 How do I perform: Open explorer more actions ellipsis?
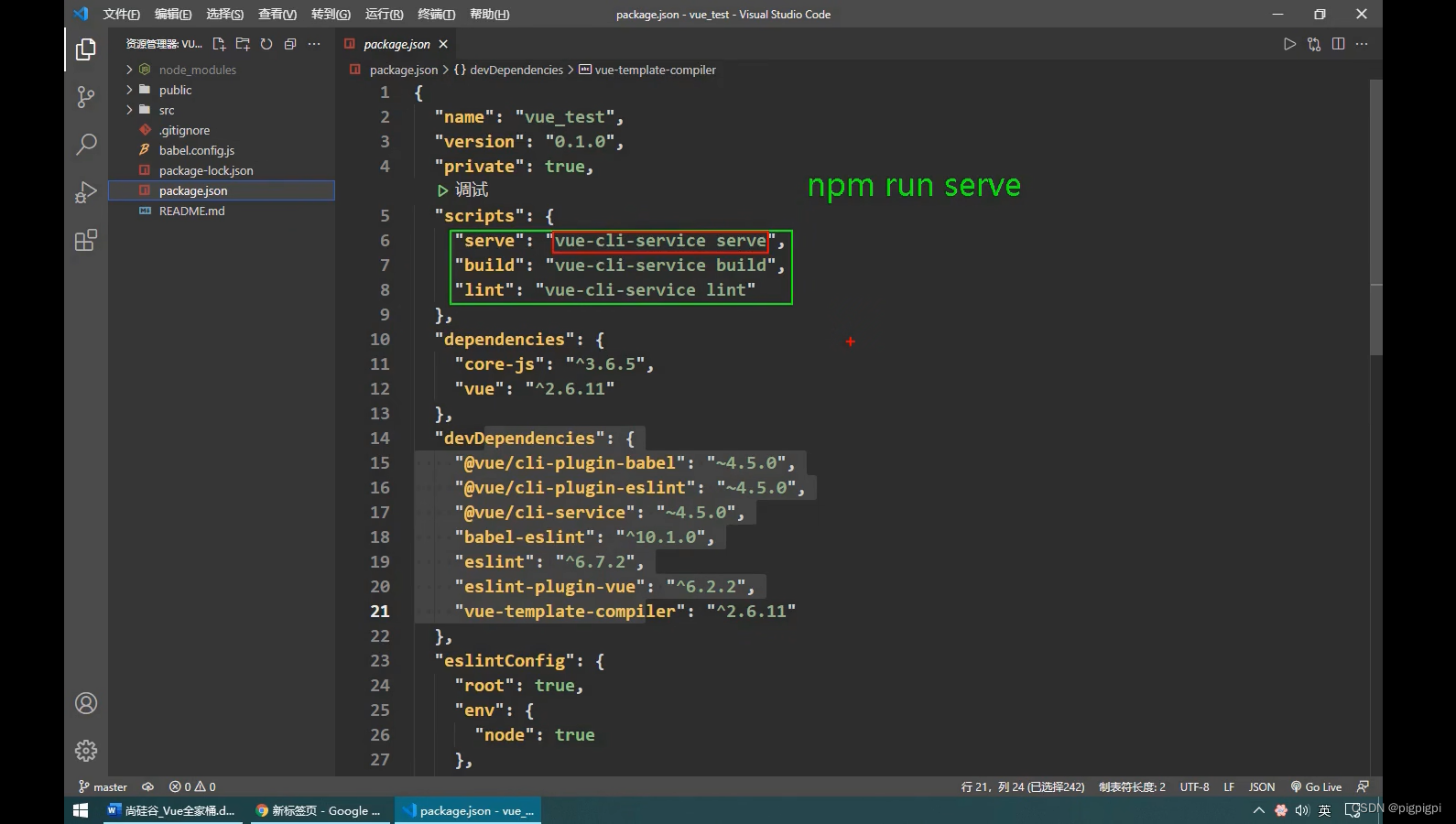click(314, 44)
